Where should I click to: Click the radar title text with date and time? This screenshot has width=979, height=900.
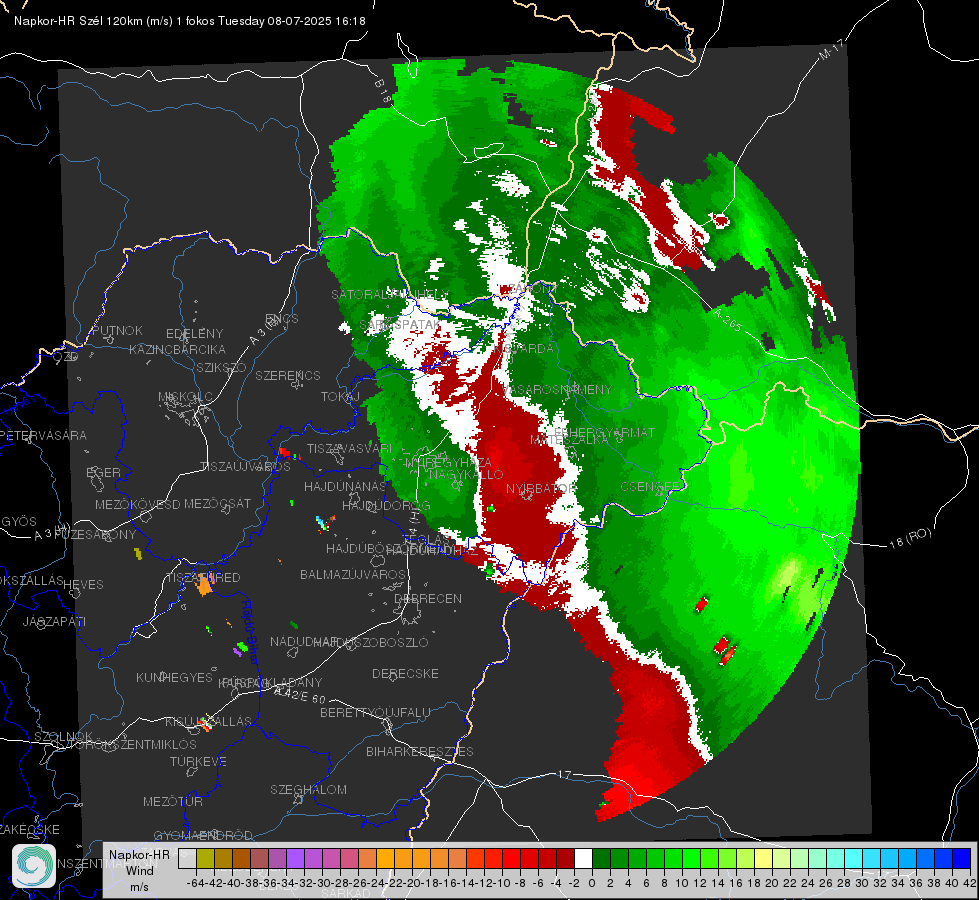[x=190, y=21]
